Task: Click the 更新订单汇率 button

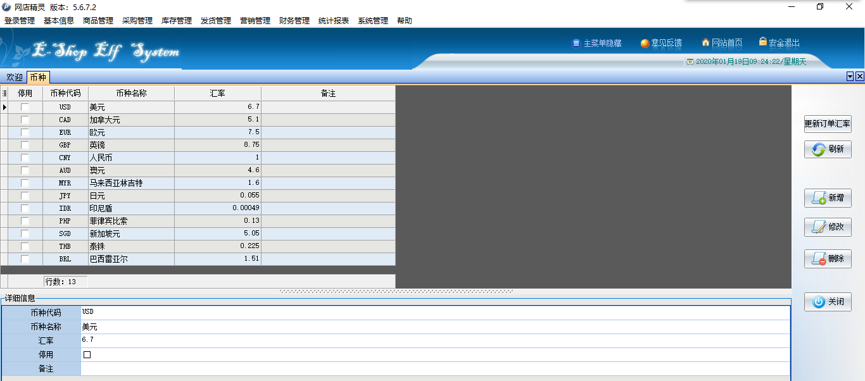Action: (827, 124)
